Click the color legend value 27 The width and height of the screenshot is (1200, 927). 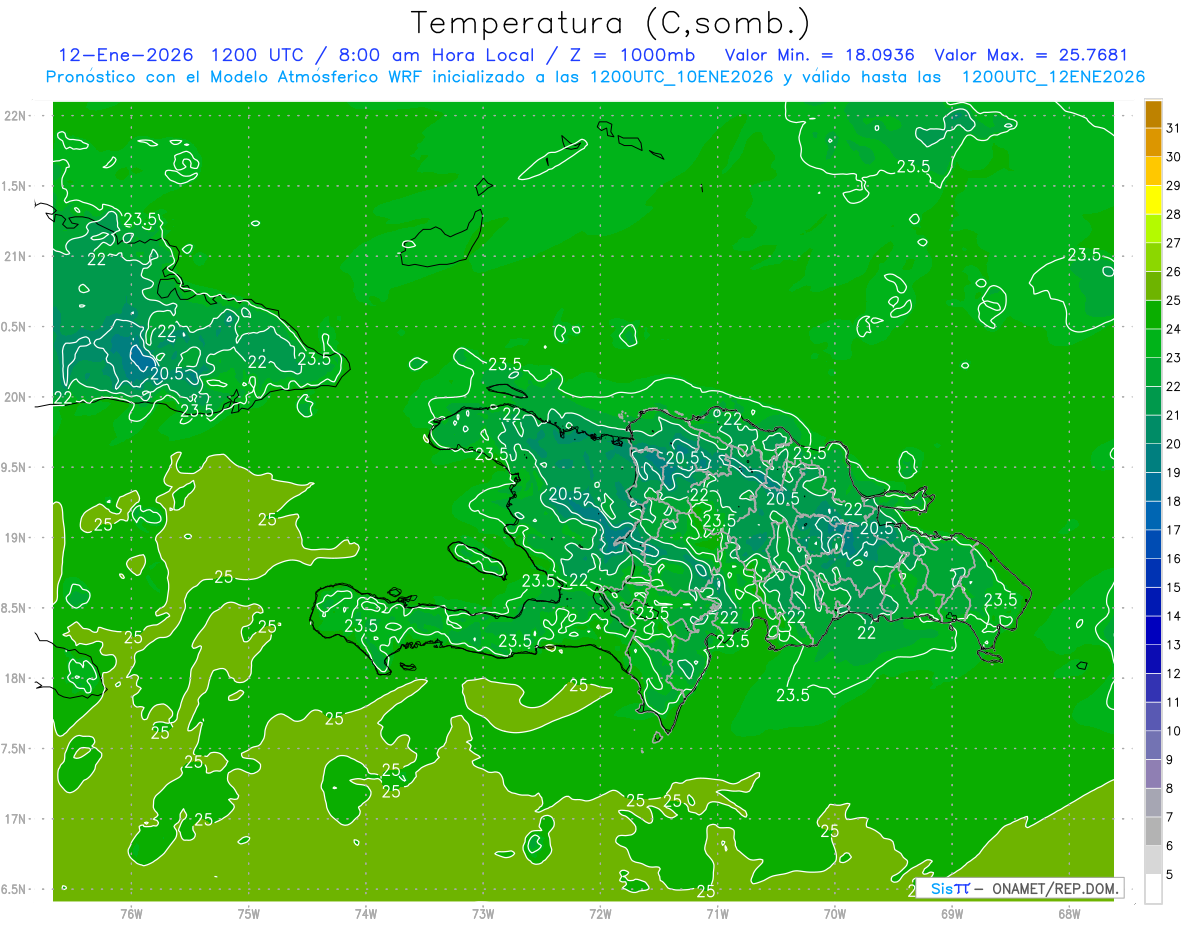(x=1174, y=242)
